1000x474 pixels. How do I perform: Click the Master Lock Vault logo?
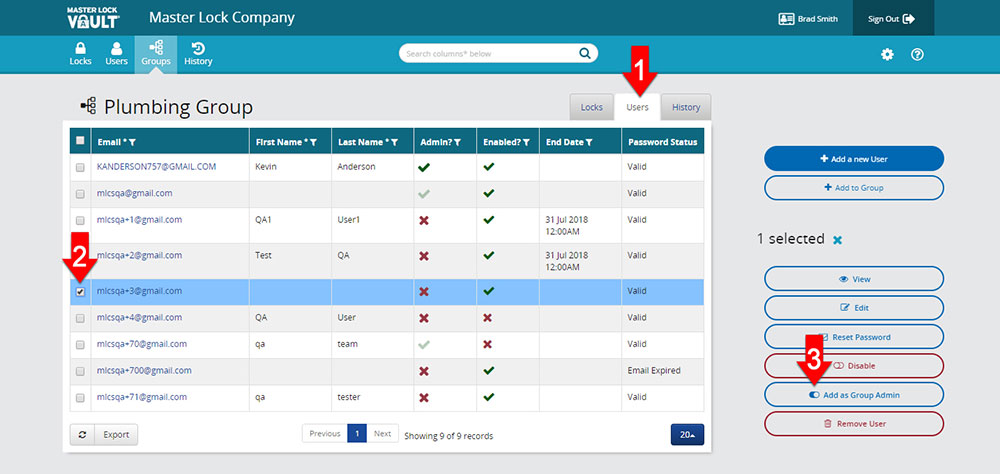point(93,18)
